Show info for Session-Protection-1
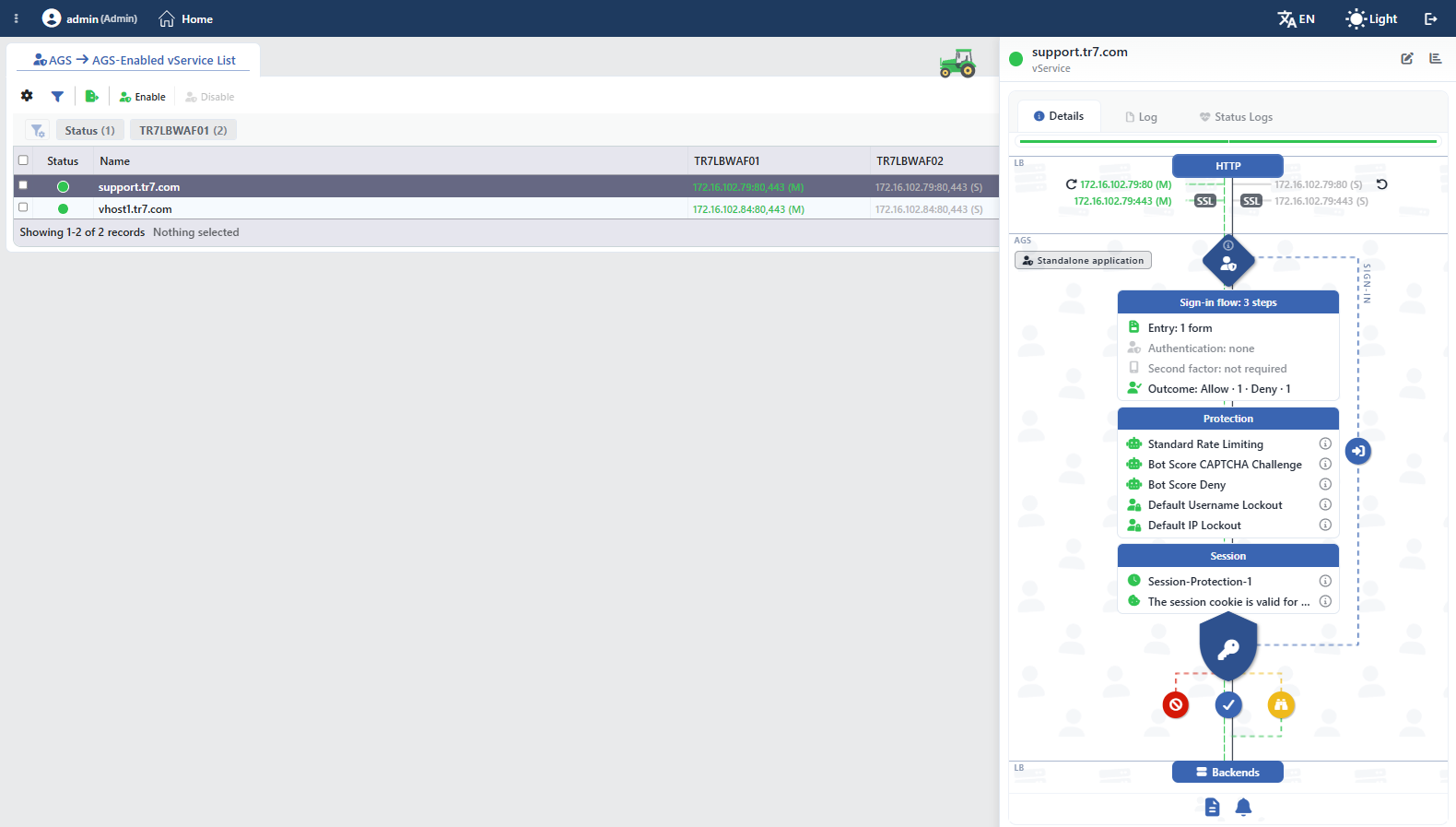This screenshot has width=1456, height=827. pyautogui.click(x=1325, y=581)
